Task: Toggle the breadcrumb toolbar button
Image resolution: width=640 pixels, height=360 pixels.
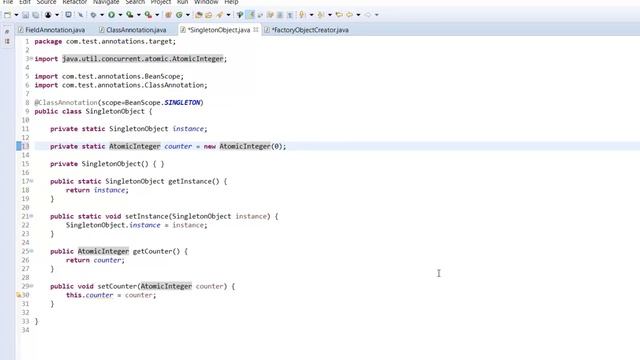Action: point(240,15)
